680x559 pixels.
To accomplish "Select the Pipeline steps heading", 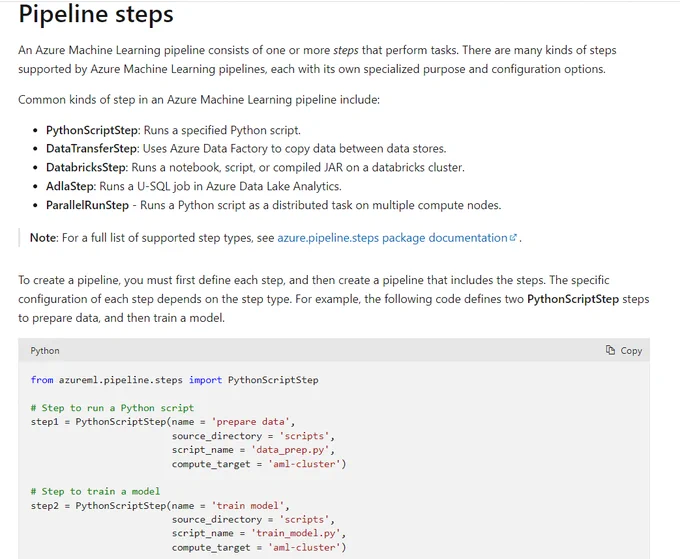I will pos(96,14).
